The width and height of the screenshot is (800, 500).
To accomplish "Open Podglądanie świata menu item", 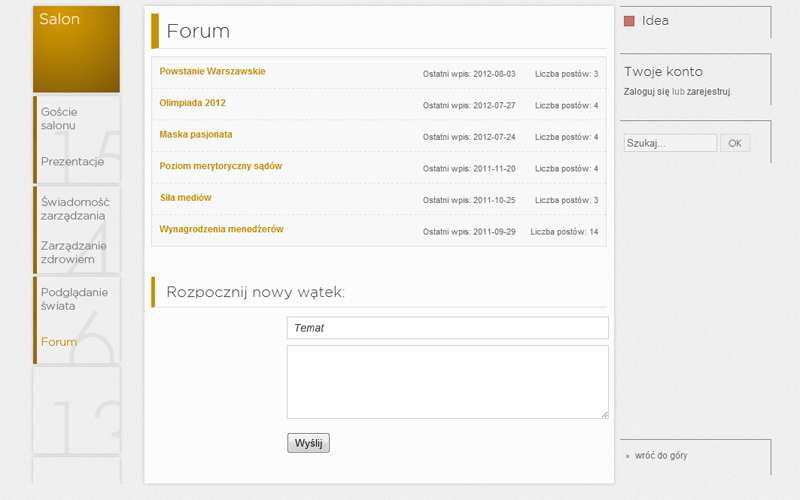I will (x=74, y=299).
